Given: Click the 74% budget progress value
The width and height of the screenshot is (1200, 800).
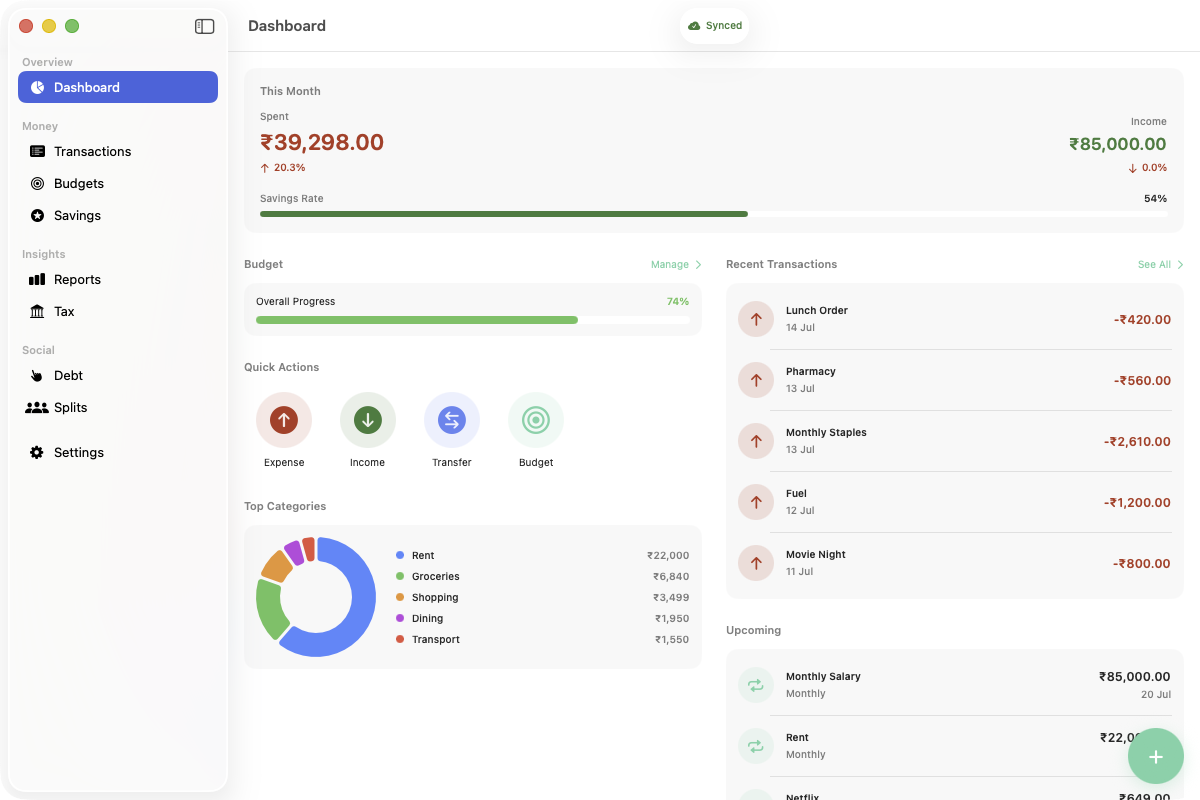Looking at the screenshot, I should [x=678, y=302].
